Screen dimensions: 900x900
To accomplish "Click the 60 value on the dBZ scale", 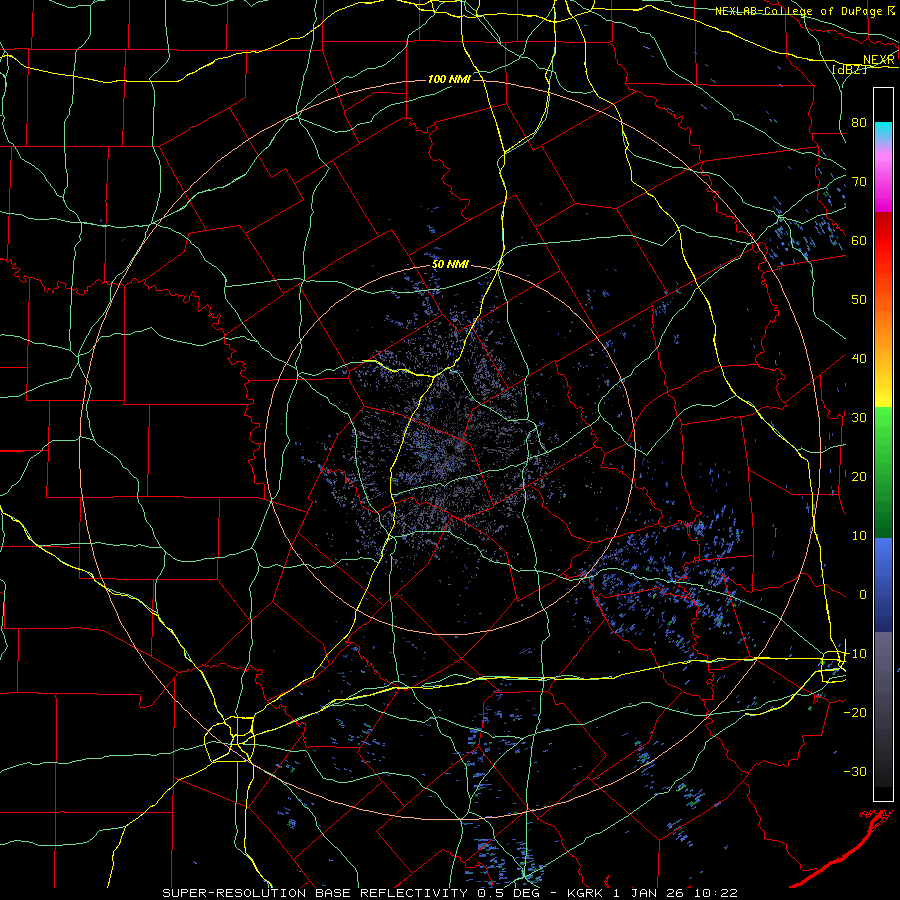I will pos(859,241).
